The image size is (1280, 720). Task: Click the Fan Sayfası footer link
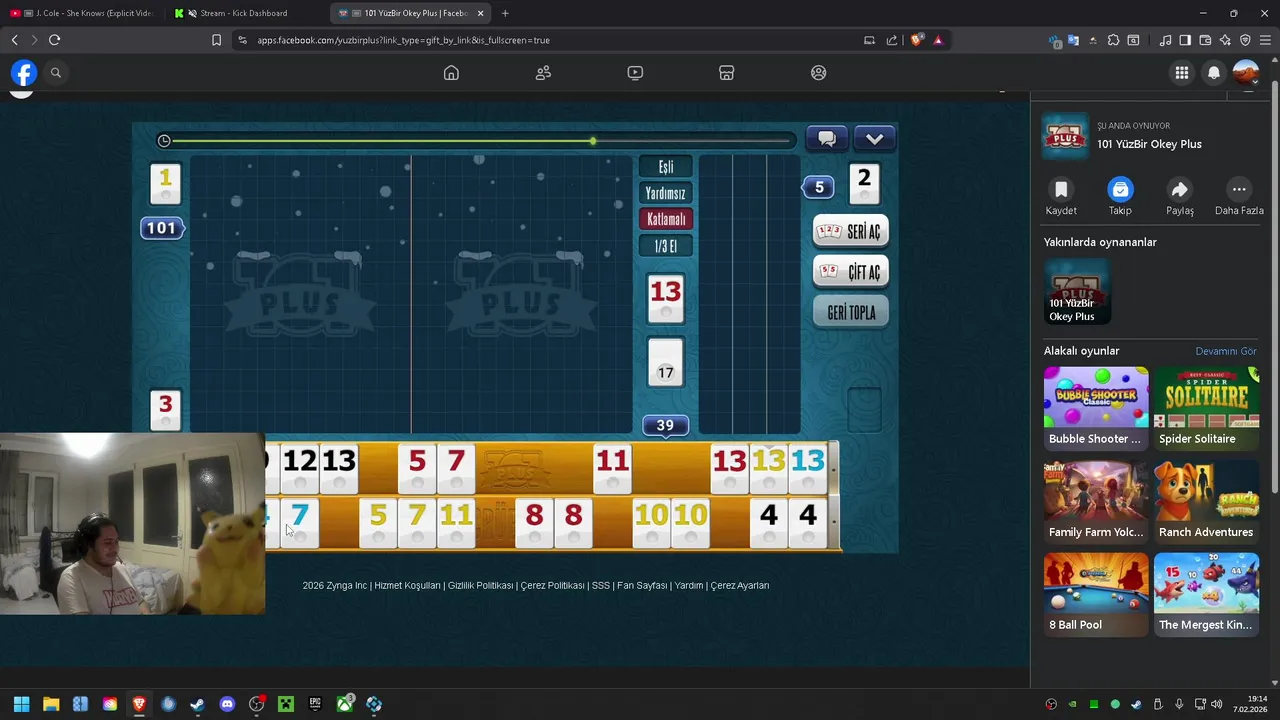coord(642,586)
